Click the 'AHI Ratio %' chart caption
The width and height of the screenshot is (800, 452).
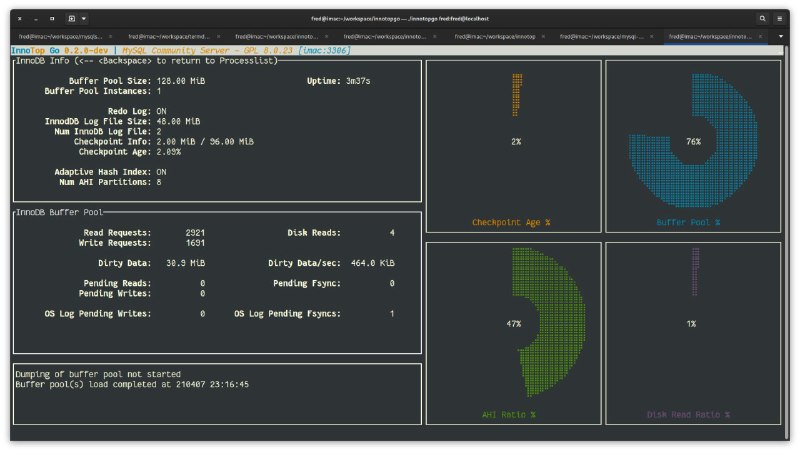pyautogui.click(x=509, y=414)
